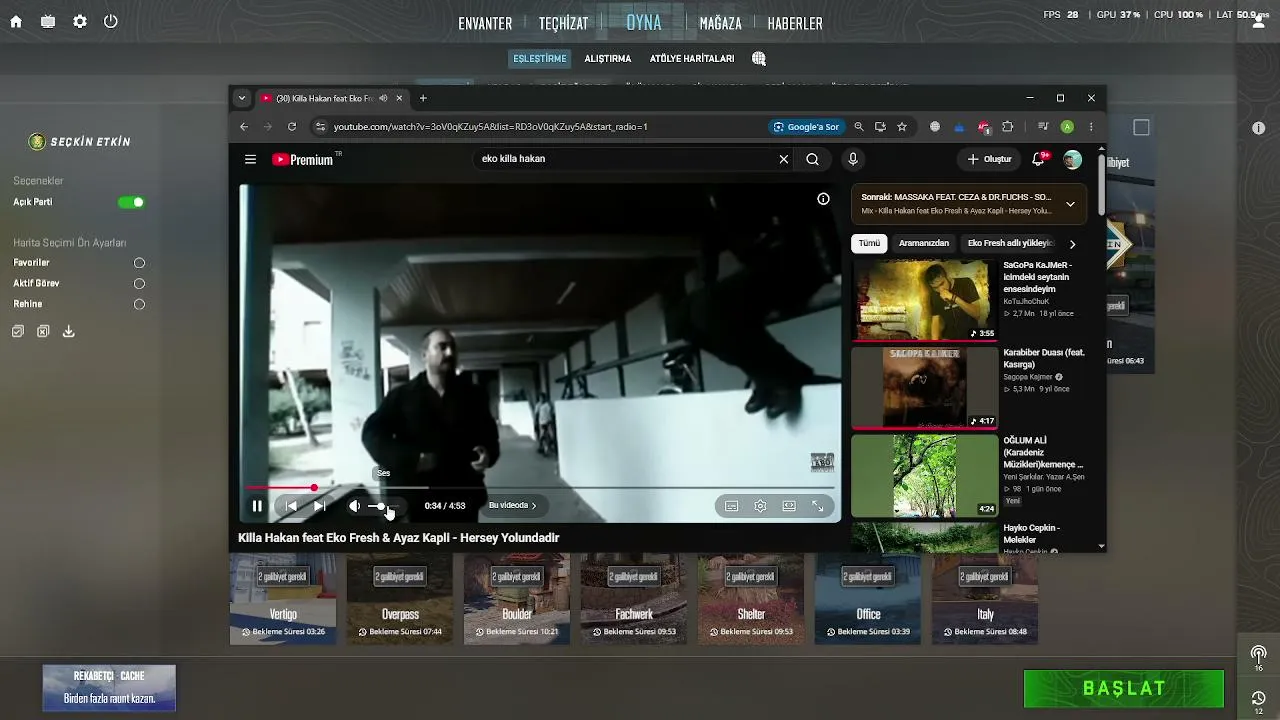Open a new Chrome tab
This screenshot has width=1280, height=720.
423,98
